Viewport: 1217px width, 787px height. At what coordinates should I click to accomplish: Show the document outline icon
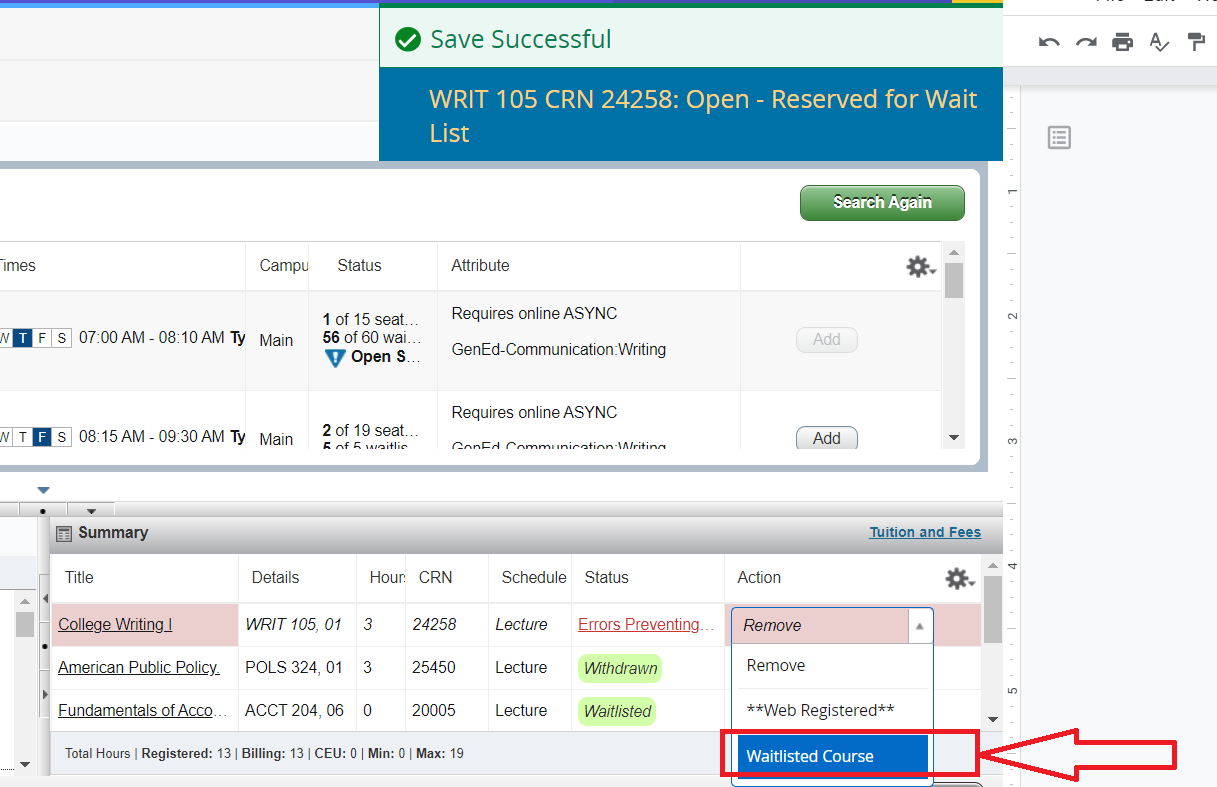1059,138
